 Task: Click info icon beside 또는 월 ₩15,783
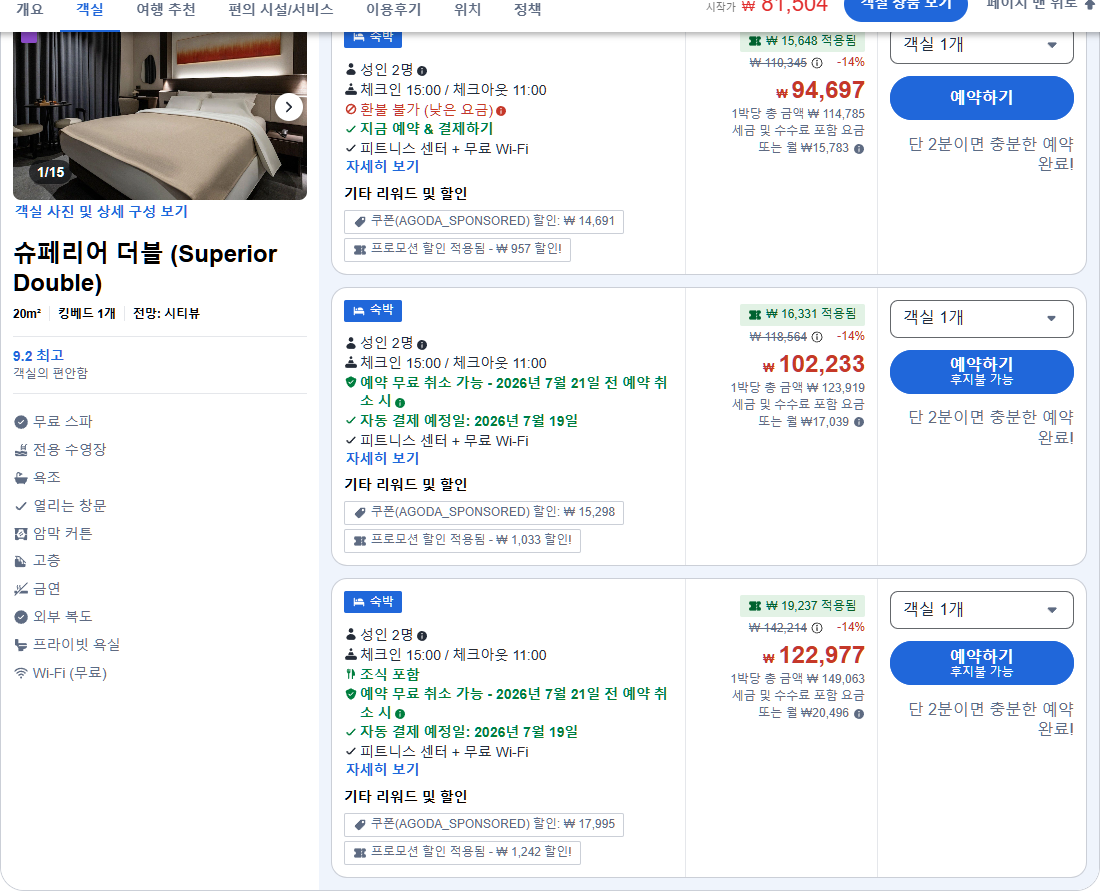pyautogui.click(x=859, y=149)
